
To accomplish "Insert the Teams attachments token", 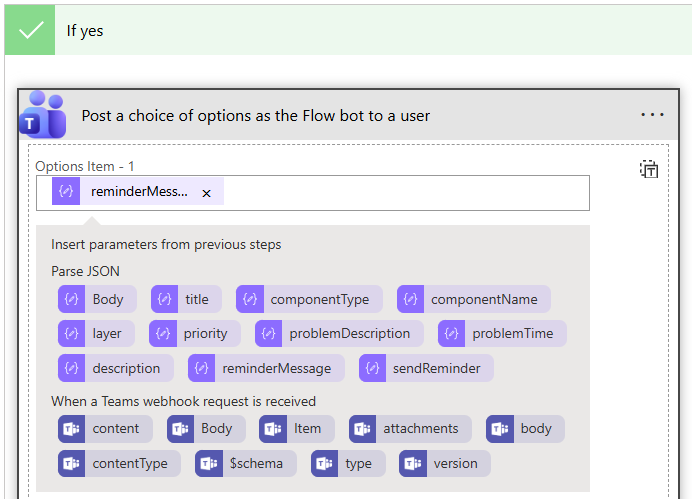I will click(410, 428).
